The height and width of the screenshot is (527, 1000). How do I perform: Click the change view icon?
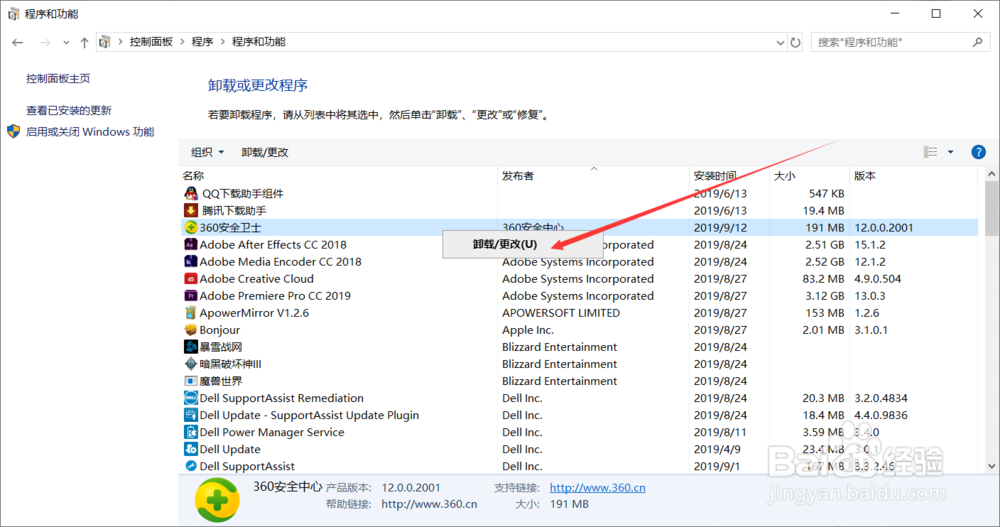tap(930, 152)
